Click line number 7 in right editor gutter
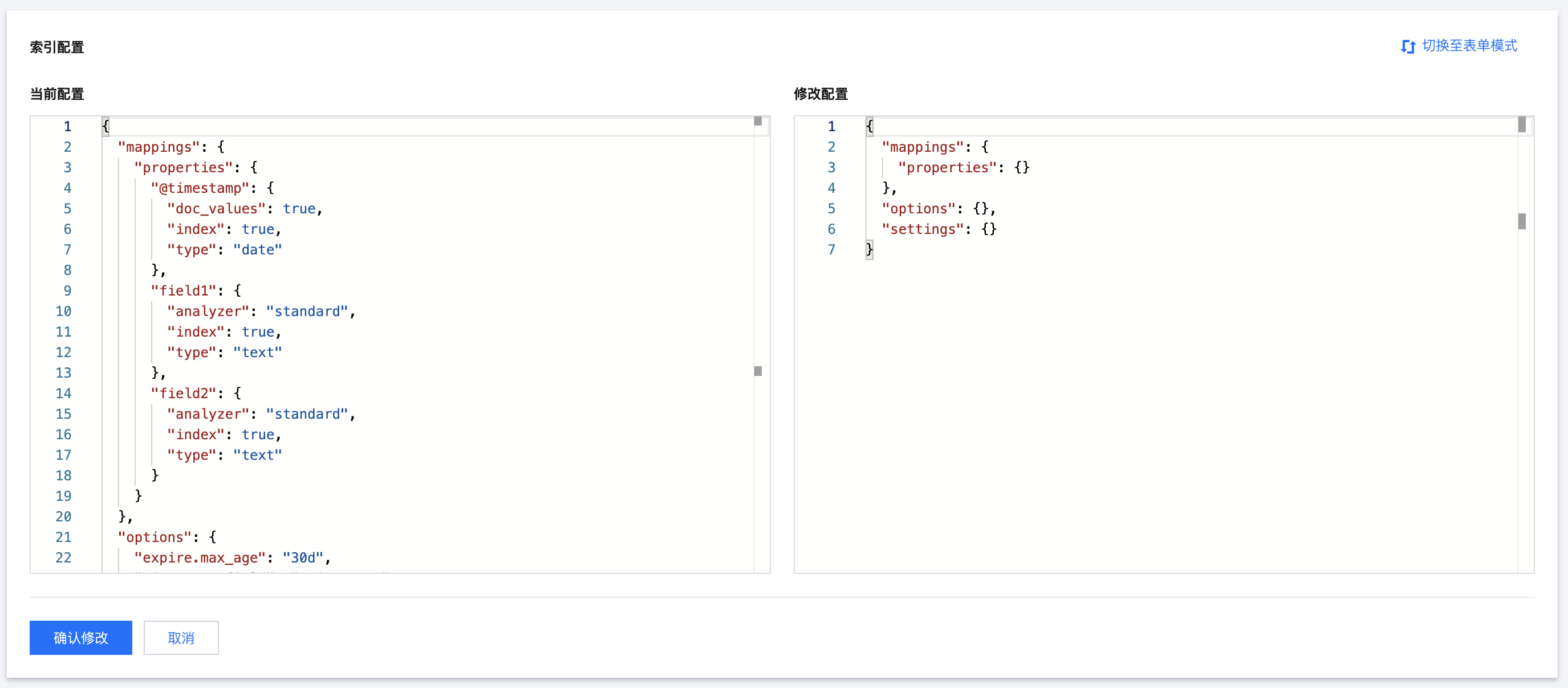The image size is (1568, 688). [x=831, y=250]
